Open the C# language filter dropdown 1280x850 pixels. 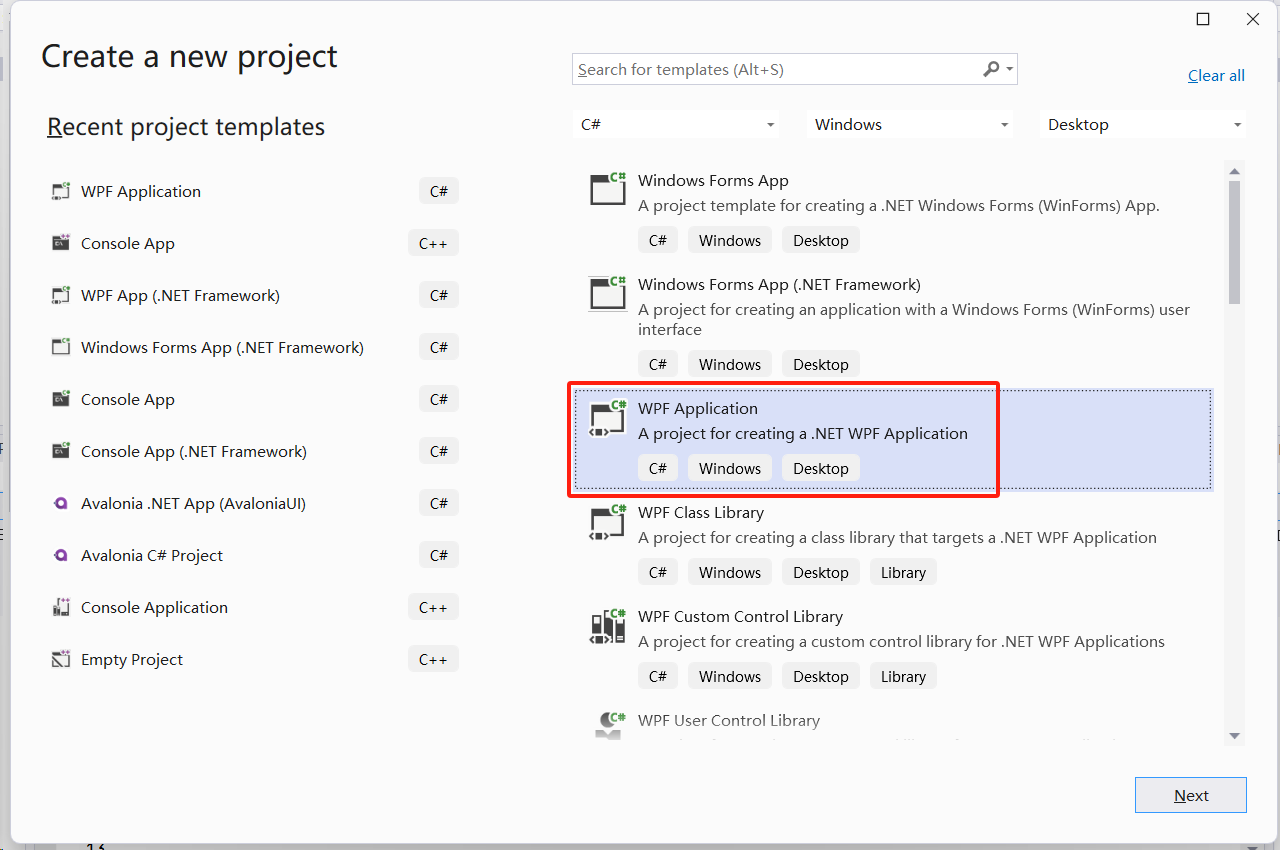point(677,125)
